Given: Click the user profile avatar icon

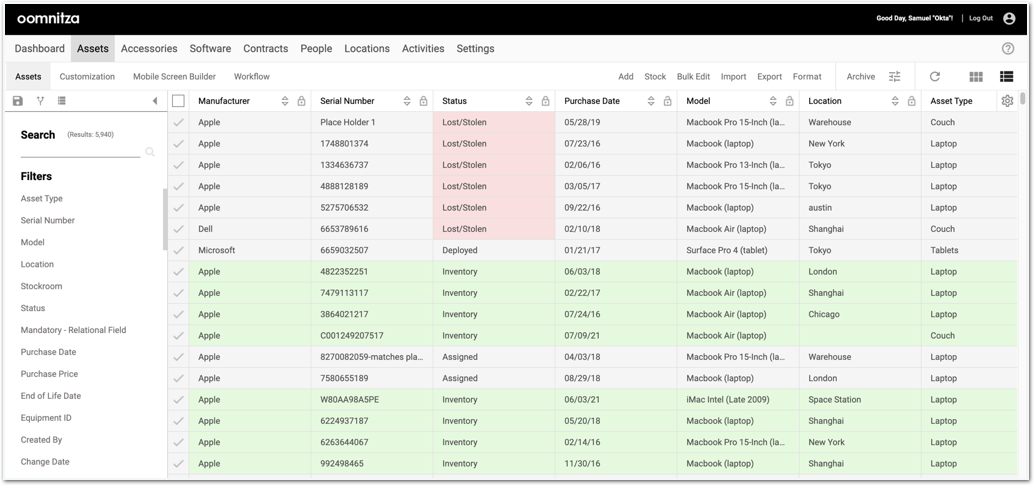Looking at the screenshot, I should pyautogui.click(x=1009, y=18).
